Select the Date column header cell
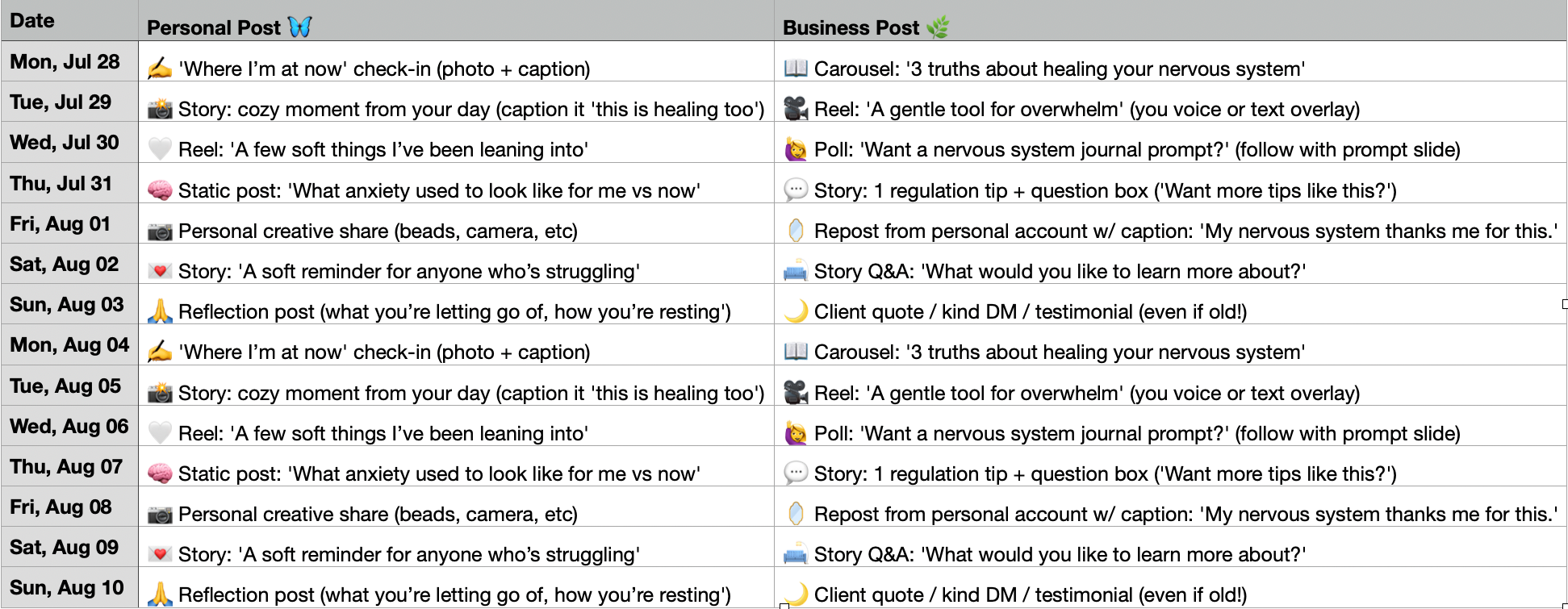The image size is (1568, 609). tap(69, 21)
